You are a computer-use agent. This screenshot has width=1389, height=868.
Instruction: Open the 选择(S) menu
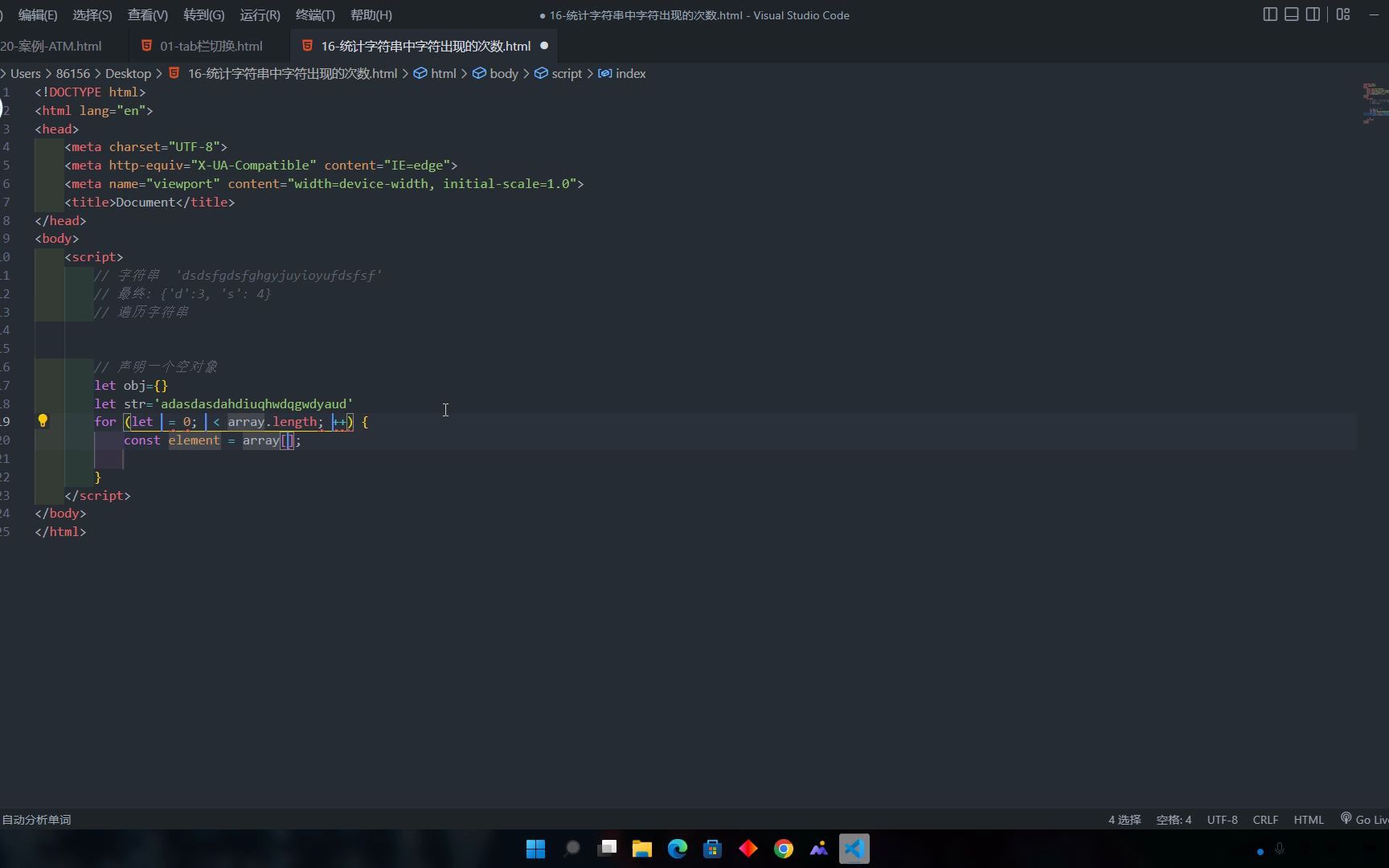point(92,14)
